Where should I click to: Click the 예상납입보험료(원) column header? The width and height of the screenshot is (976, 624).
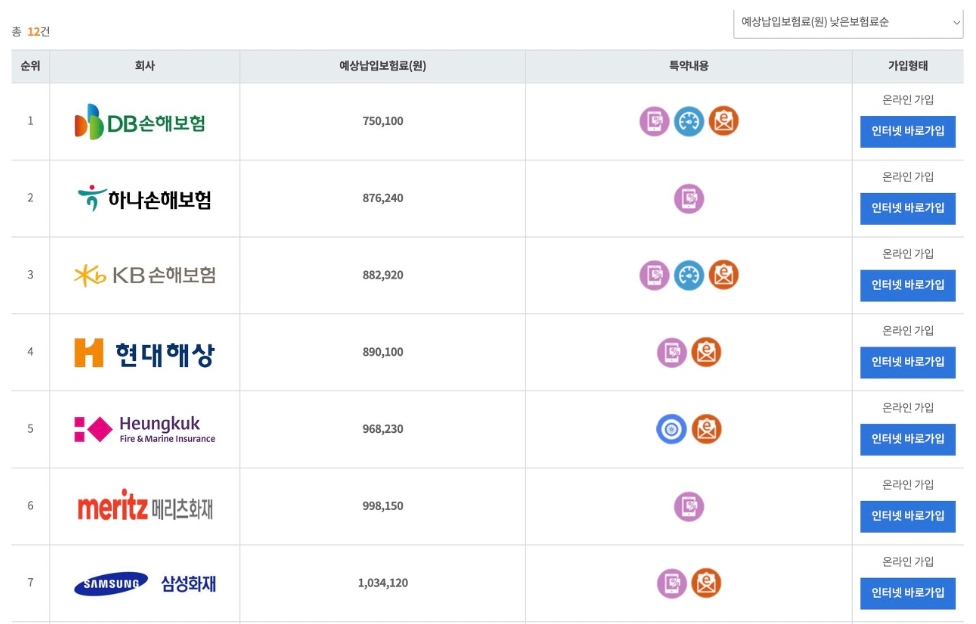pyautogui.click(x=381, y=65)
